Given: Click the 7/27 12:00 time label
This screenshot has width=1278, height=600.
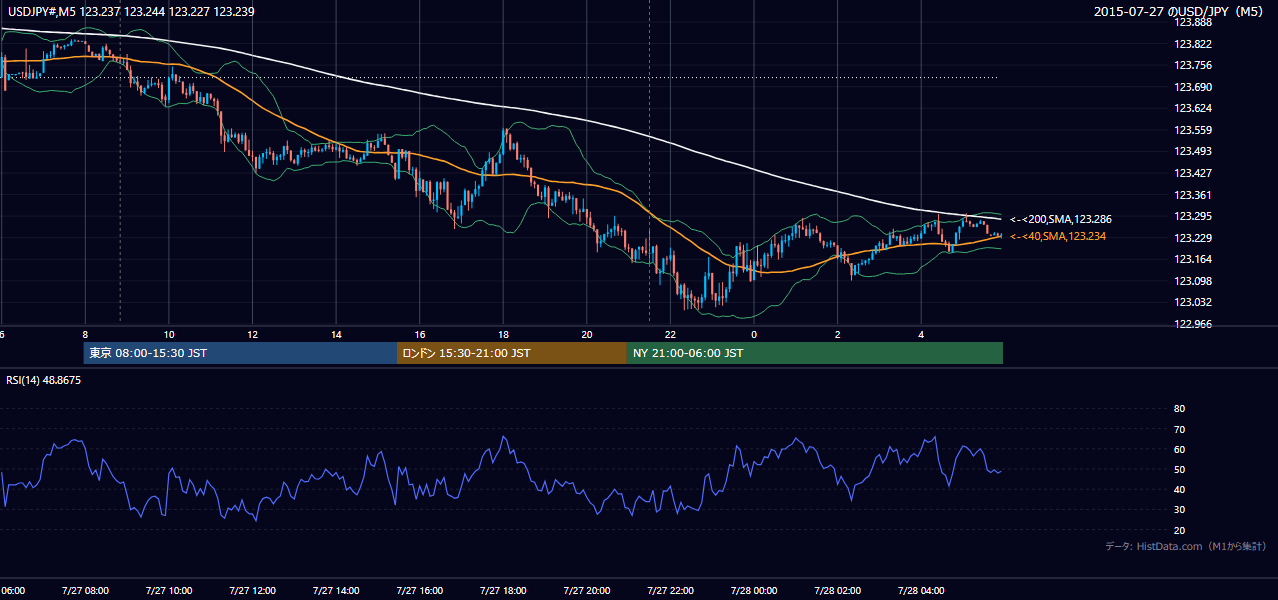Looking at the screenshot, I should 251,591.
